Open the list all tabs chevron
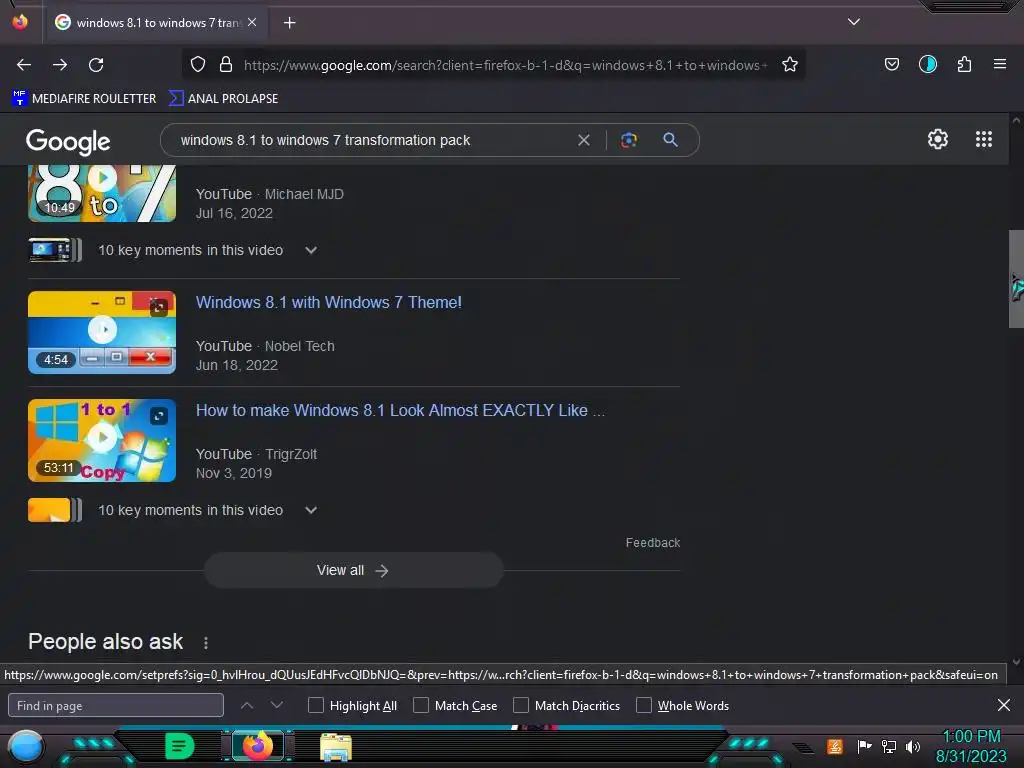The width and height of the screenshot is (1024, 768). tap(854, 22)
